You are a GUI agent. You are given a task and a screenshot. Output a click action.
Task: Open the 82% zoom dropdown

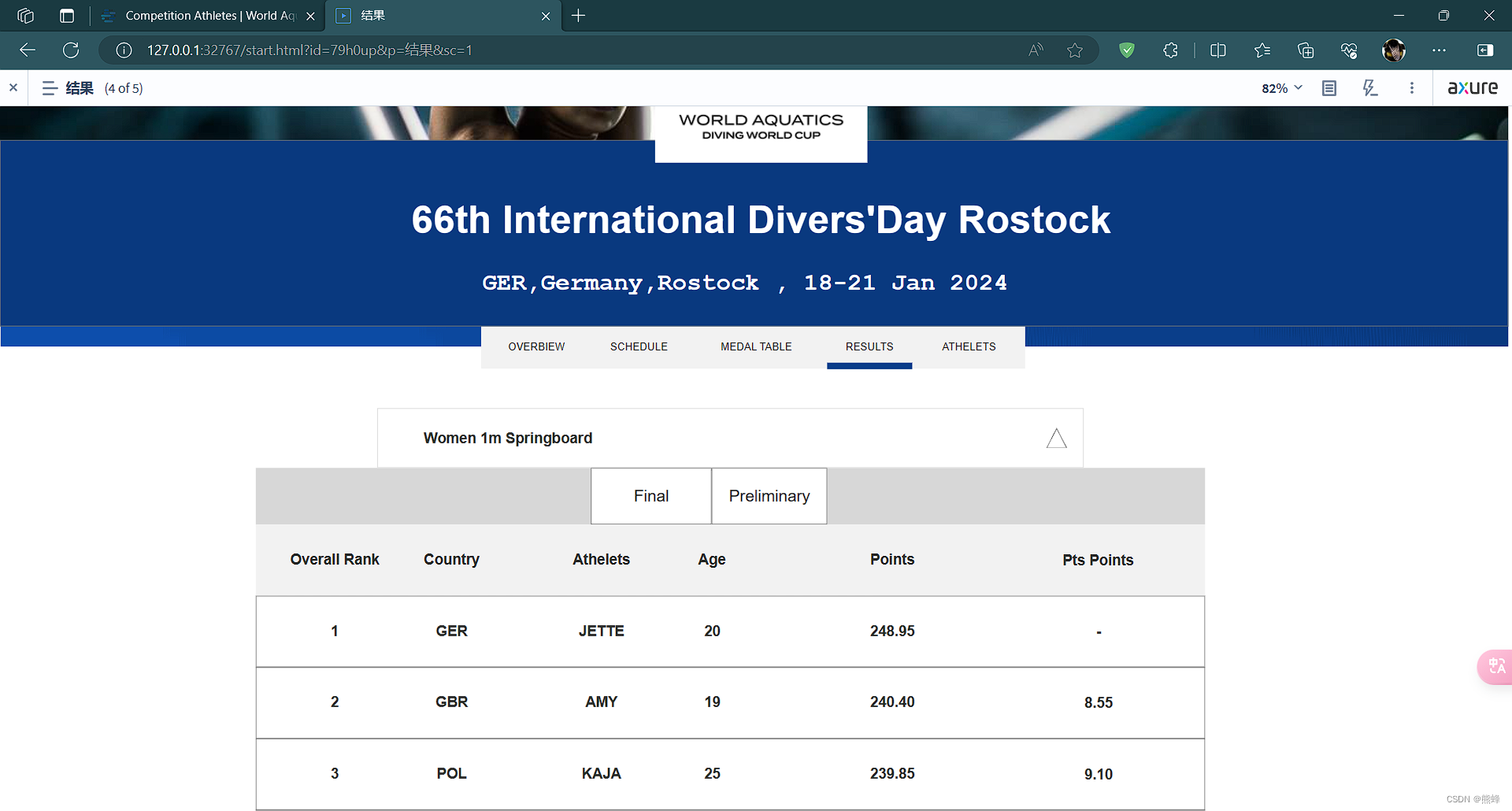[x=1282, y=88]
